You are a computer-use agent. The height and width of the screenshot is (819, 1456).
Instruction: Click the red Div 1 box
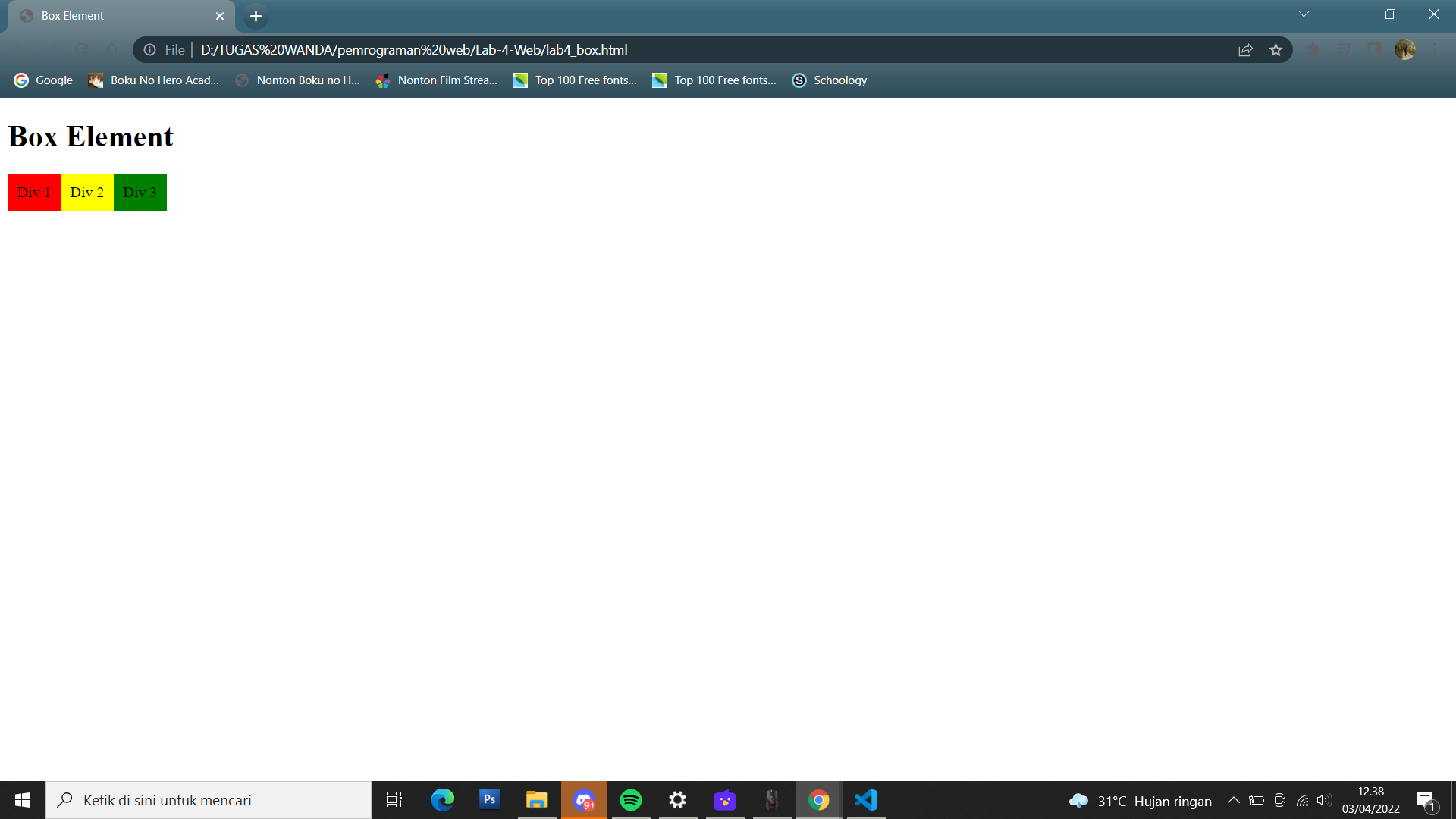pos(33,192)
